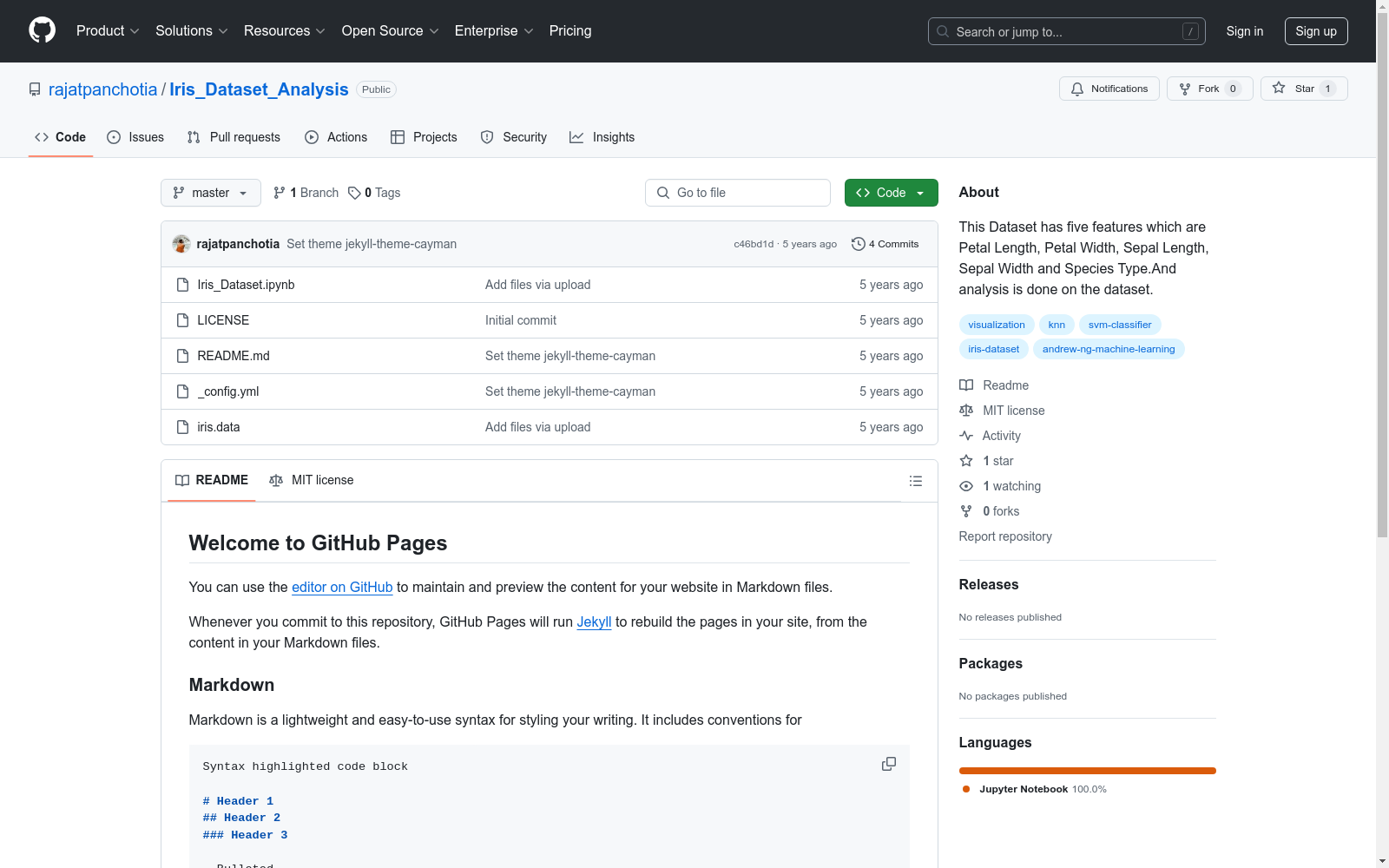The image size is (1389, 868).
Task: Click the star icon in Star button
Action: coord(1279,88)
